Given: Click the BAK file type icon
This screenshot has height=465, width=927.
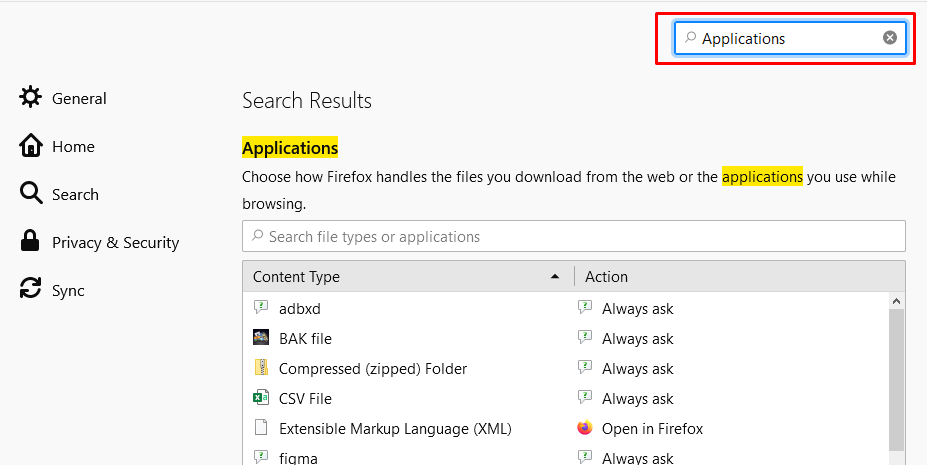Looking at the screenshot, I should [261, 338].
